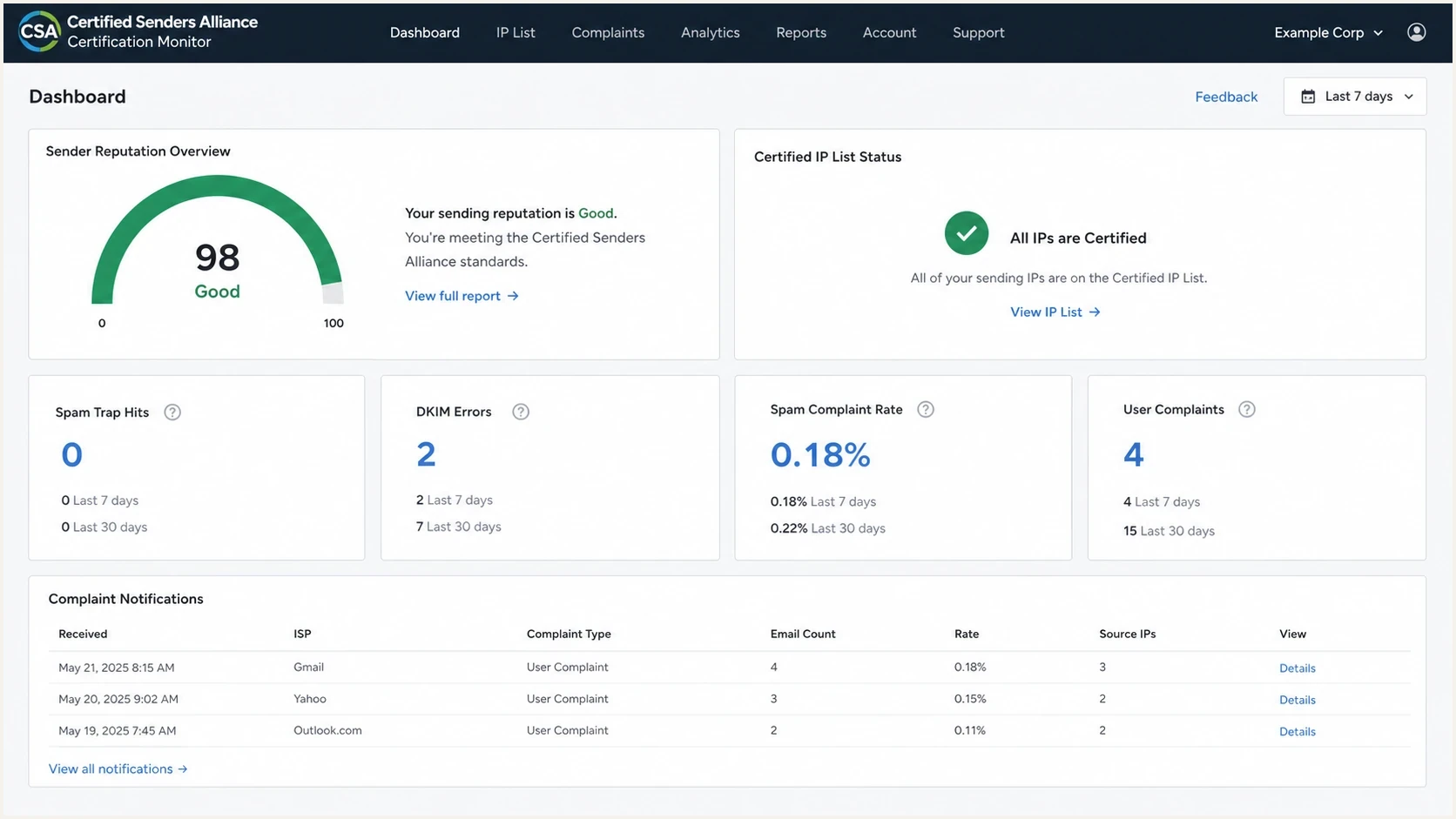Image resolution: width=1456 pixels, height=819 pixels.
Task: Open the user profile avatar icon
Action: click(1417, 32)
